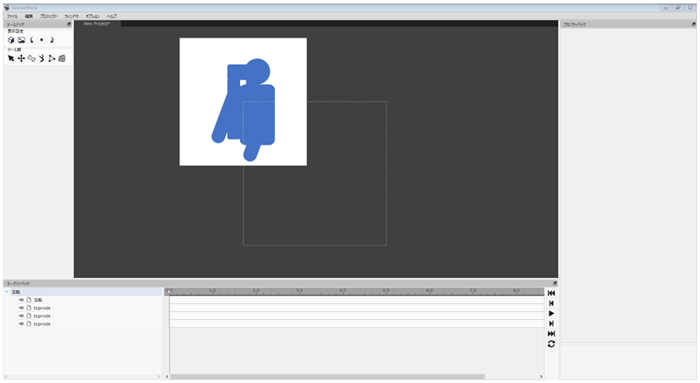Select the Mesh triangle tool
This screenshot has width=700, height=383.
point(52,58)
